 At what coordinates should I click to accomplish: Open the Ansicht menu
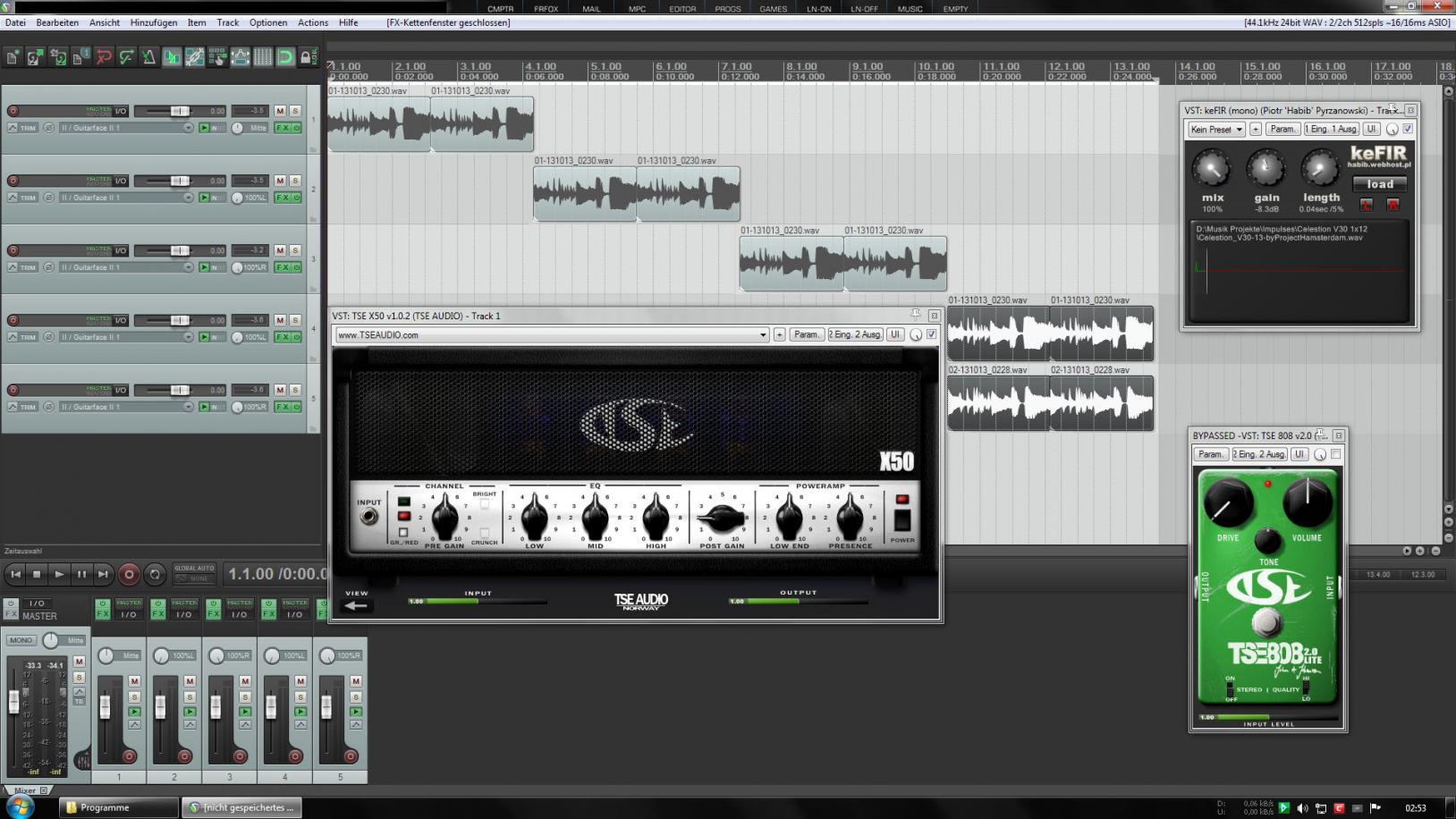(105, 22)
